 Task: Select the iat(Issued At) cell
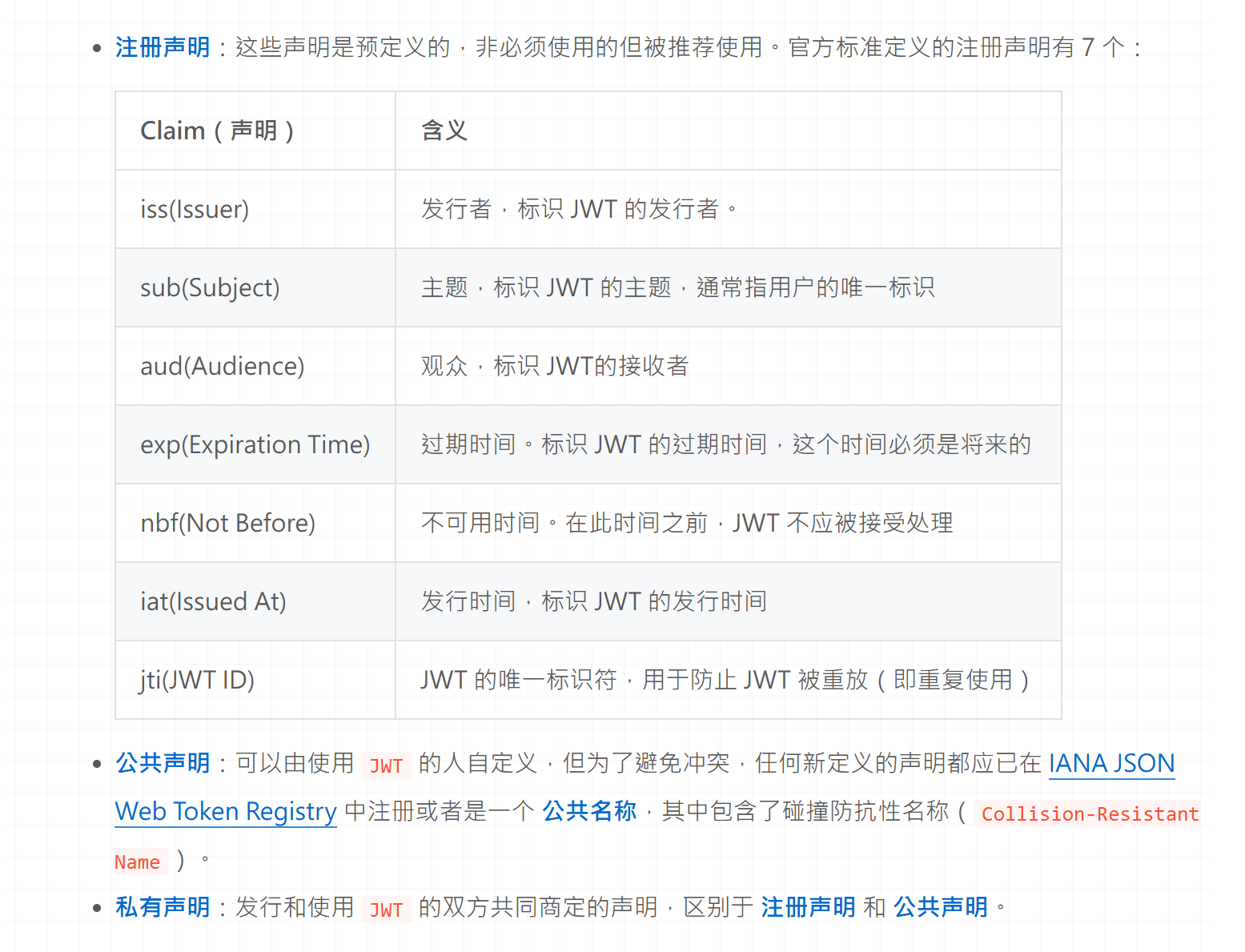pyautogui.click(x=213, y=602)
